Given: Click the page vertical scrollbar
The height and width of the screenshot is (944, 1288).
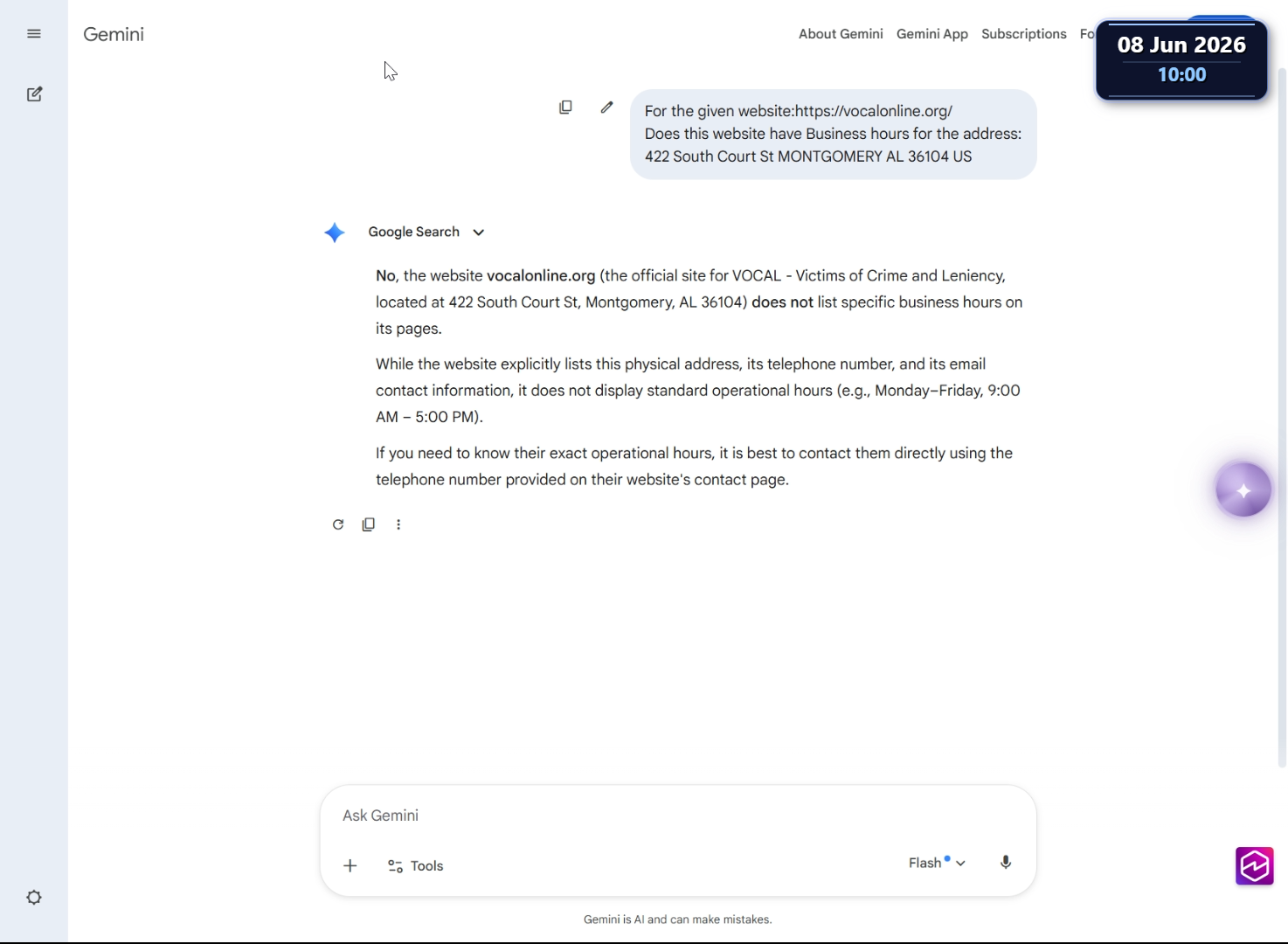Looking at the screenshot, I should point(1282,417).
